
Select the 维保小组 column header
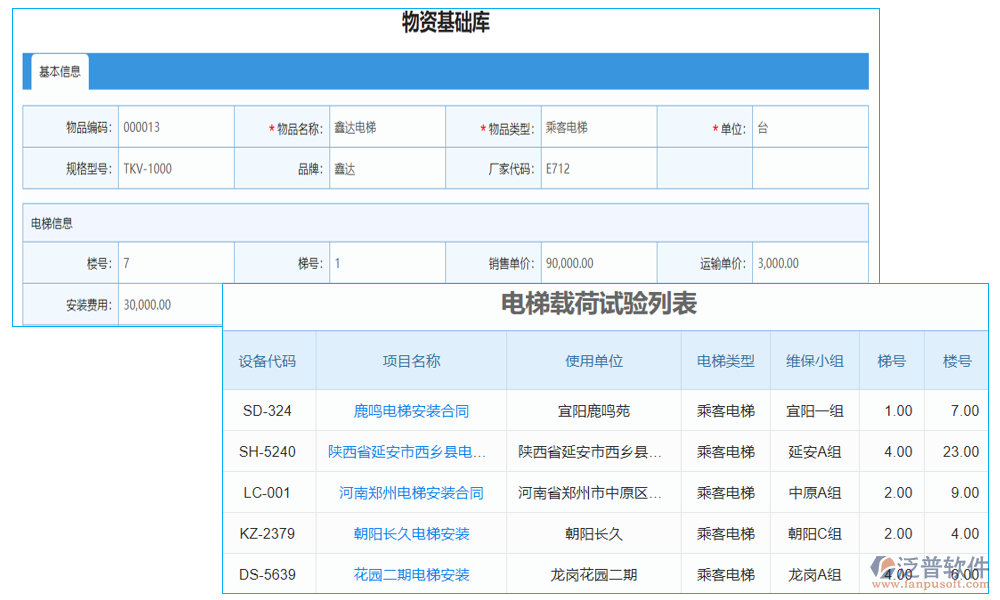point(814,361)
